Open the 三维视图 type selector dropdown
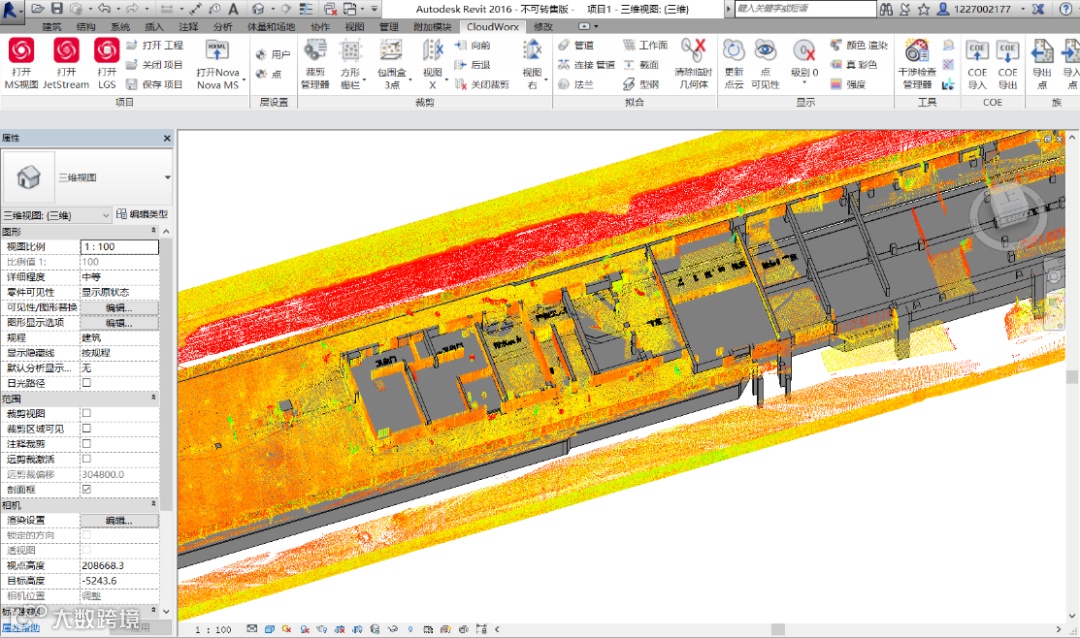This screenshot has width=1080, height=638. pos(167,177)
